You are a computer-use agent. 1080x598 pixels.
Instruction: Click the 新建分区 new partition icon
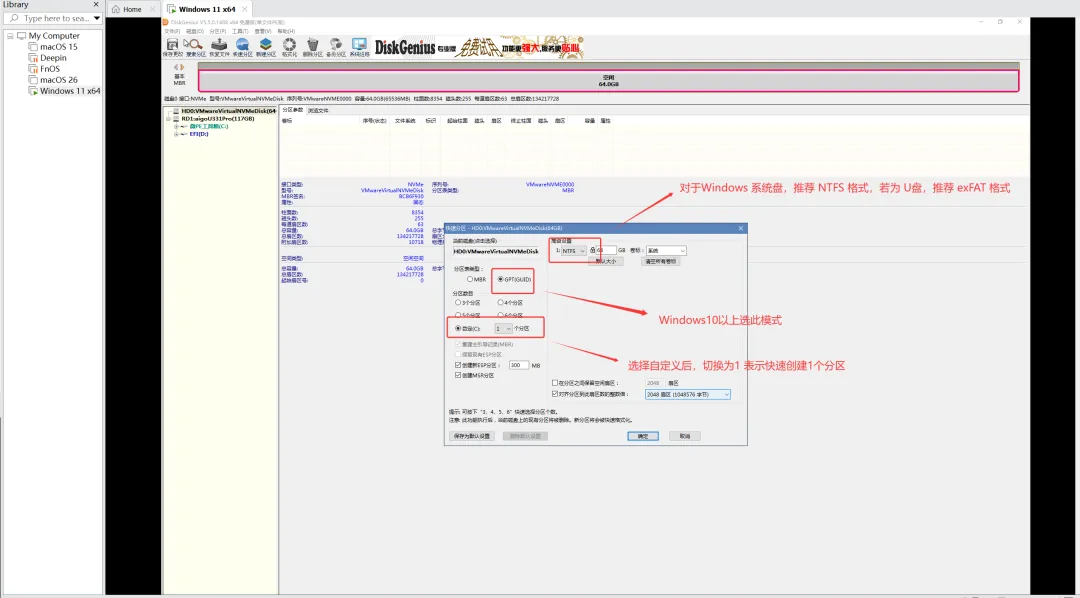coord(266,46)
